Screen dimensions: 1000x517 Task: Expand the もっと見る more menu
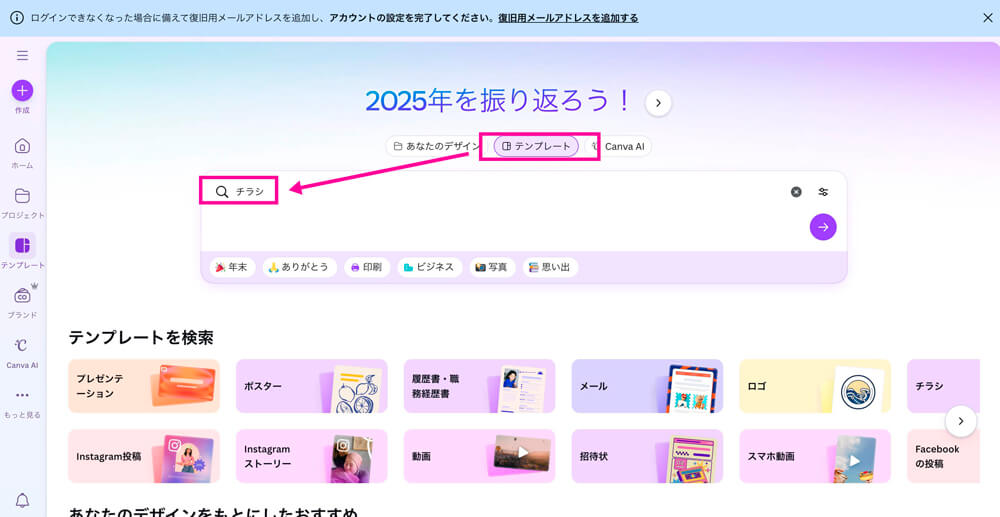coord(22,396)
